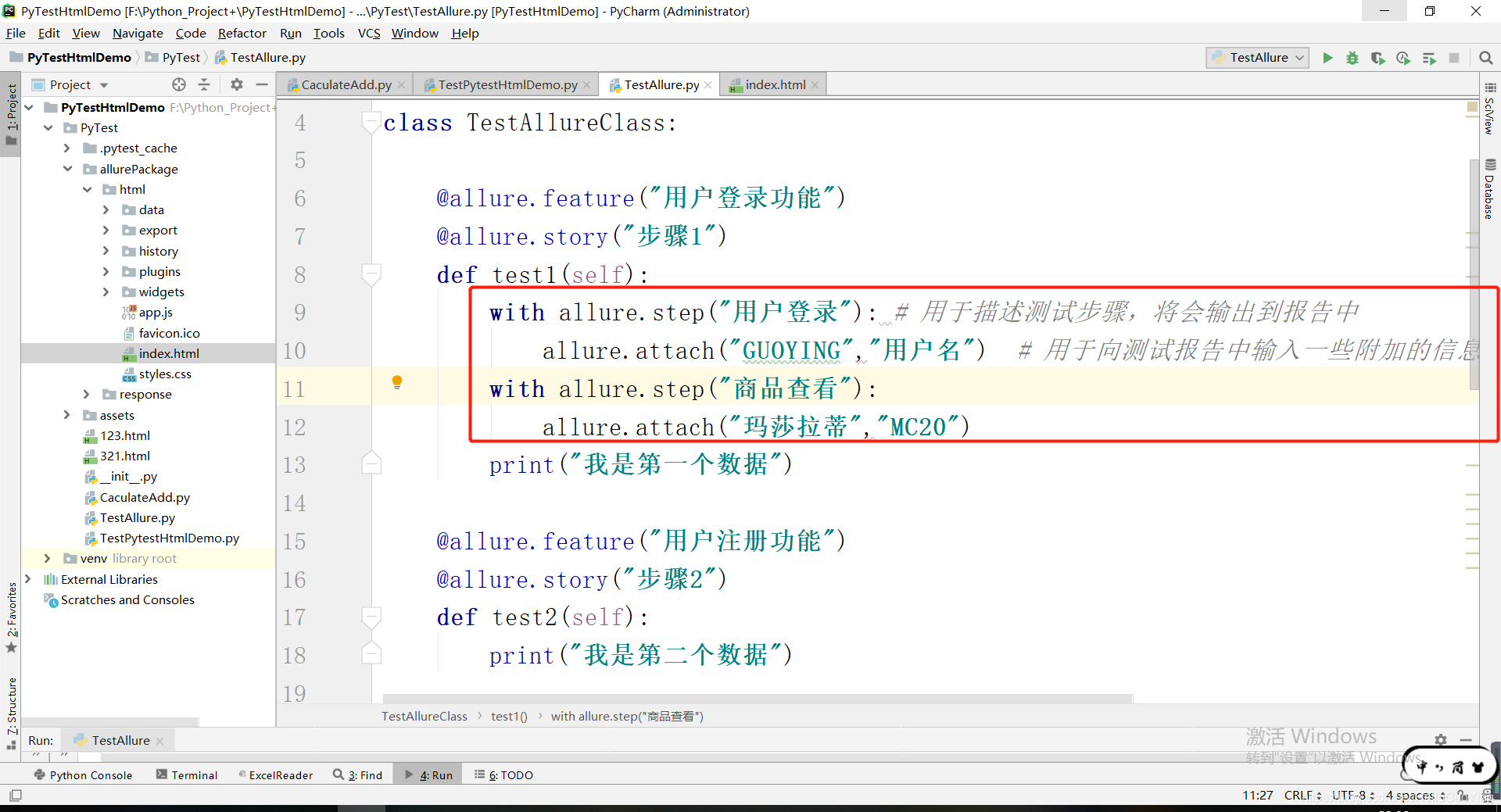1501x812 pixels.
Task: Open the SciView side panel
Action: (x=1490, y=109)
